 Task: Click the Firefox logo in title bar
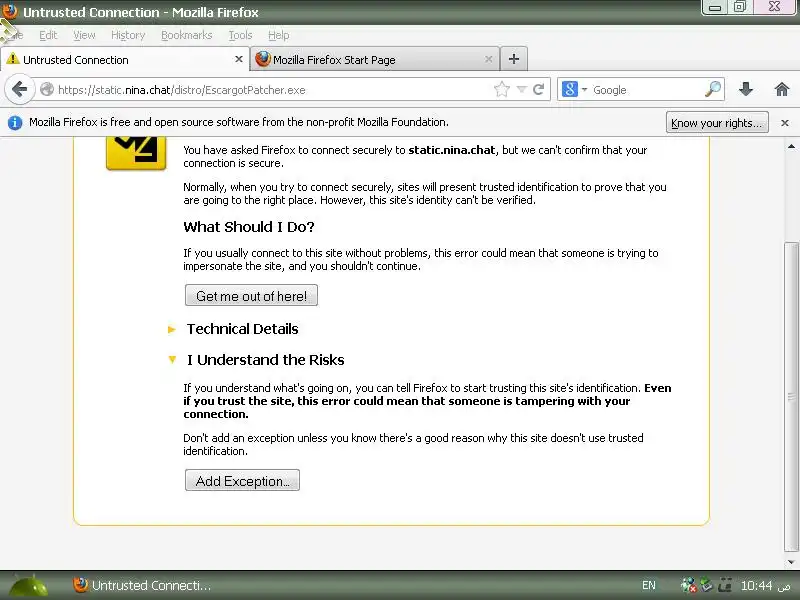point(9,11)
